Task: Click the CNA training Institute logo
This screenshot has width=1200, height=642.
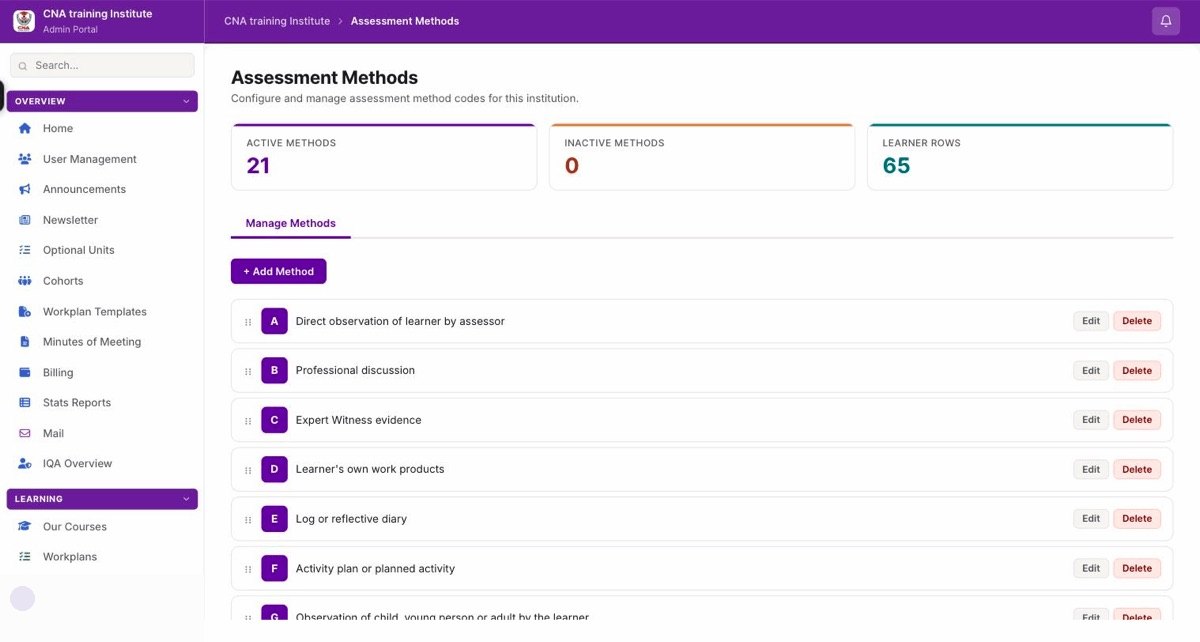Action: (24, 21)
